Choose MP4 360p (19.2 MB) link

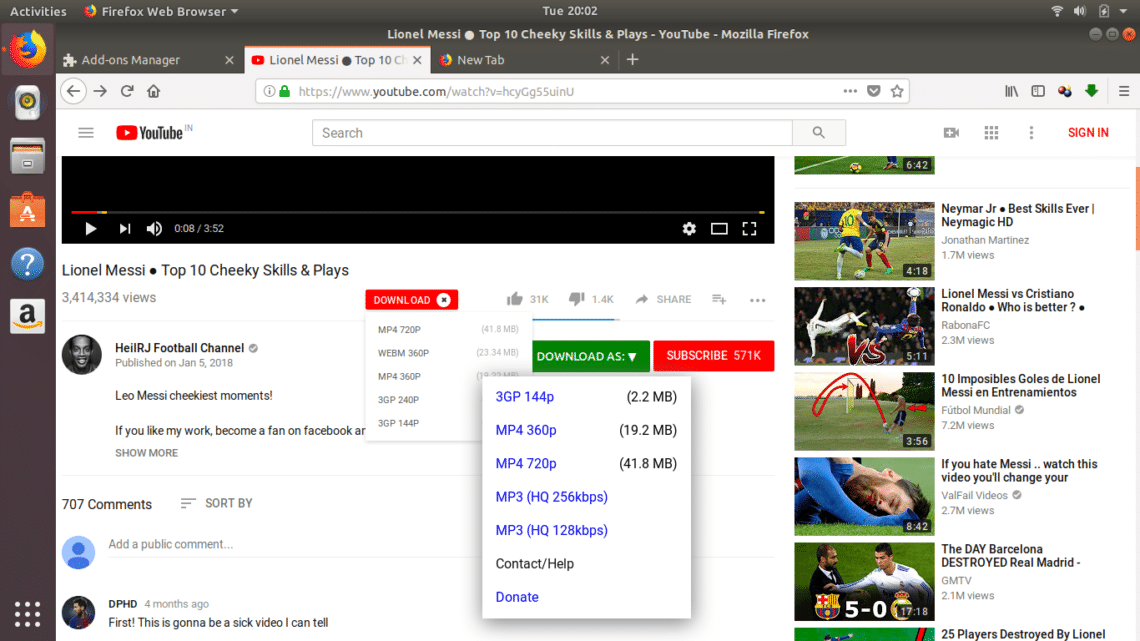[x=526, y=430]
